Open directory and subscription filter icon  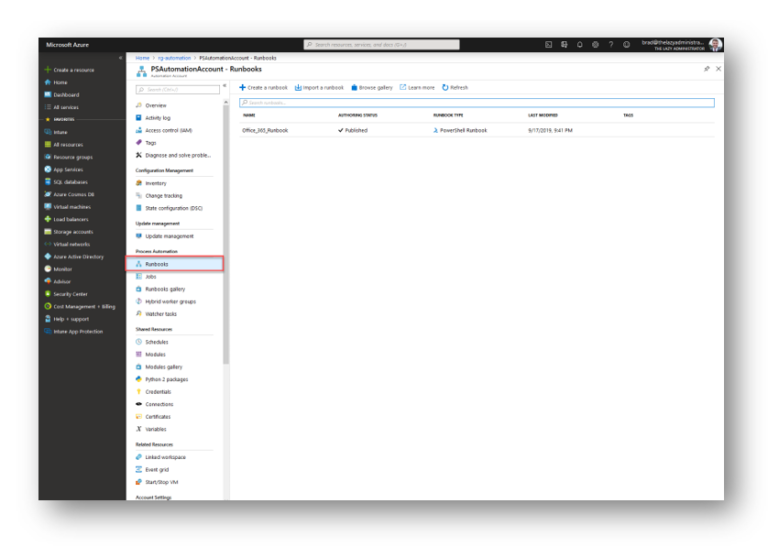(564, 45)
